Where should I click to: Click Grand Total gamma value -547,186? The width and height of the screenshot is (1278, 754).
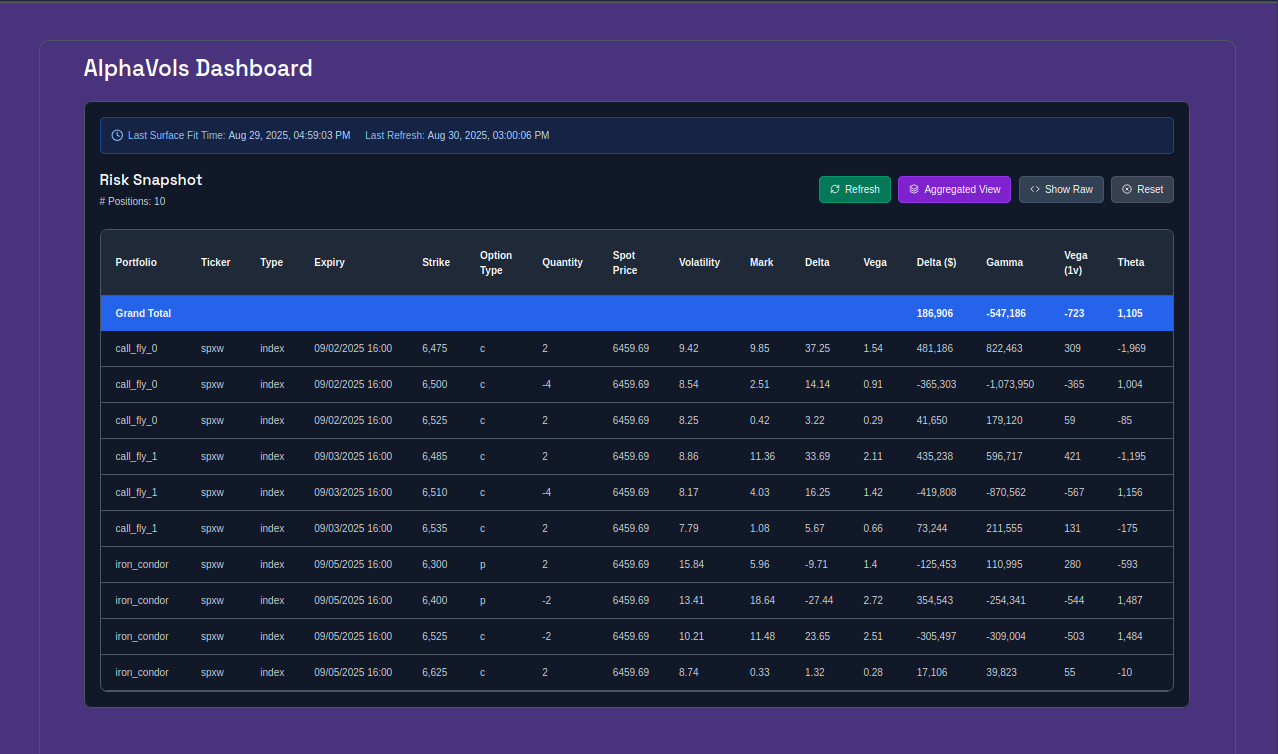pos(1006,313)
